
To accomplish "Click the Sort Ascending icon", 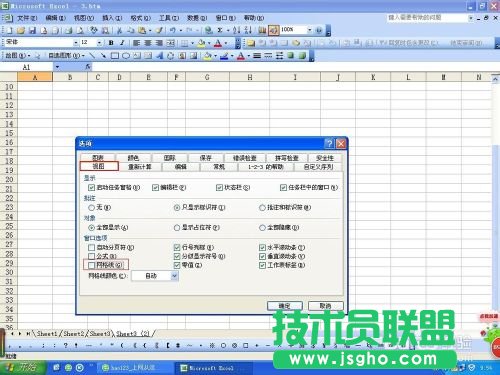I will tap(237, 30).
